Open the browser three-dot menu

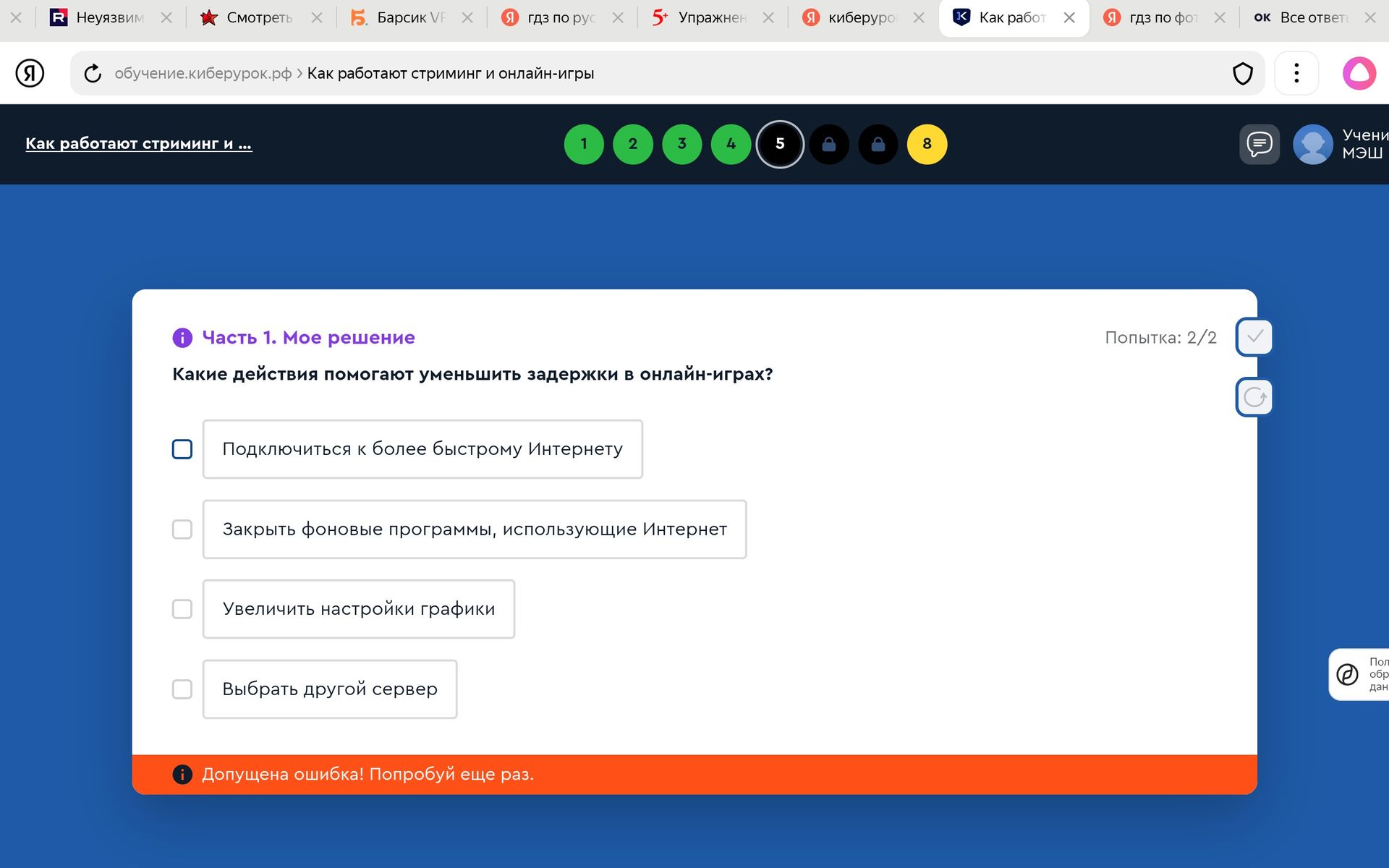pyautogui.click(x=1296, y=73)
